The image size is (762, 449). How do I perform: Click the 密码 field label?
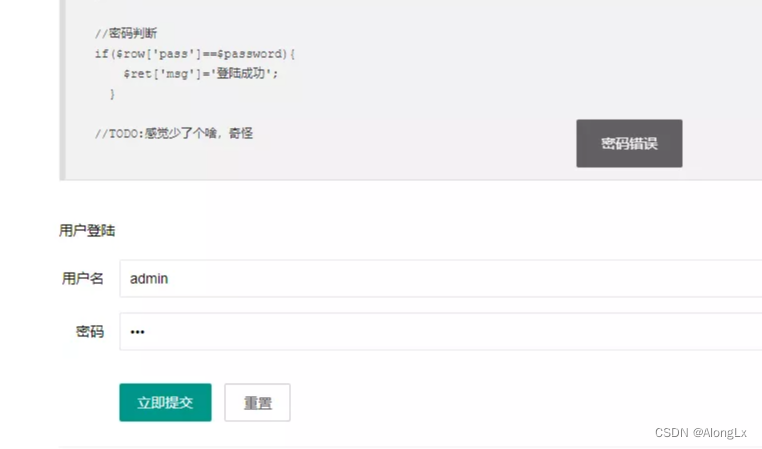click(x=90, y=331)
